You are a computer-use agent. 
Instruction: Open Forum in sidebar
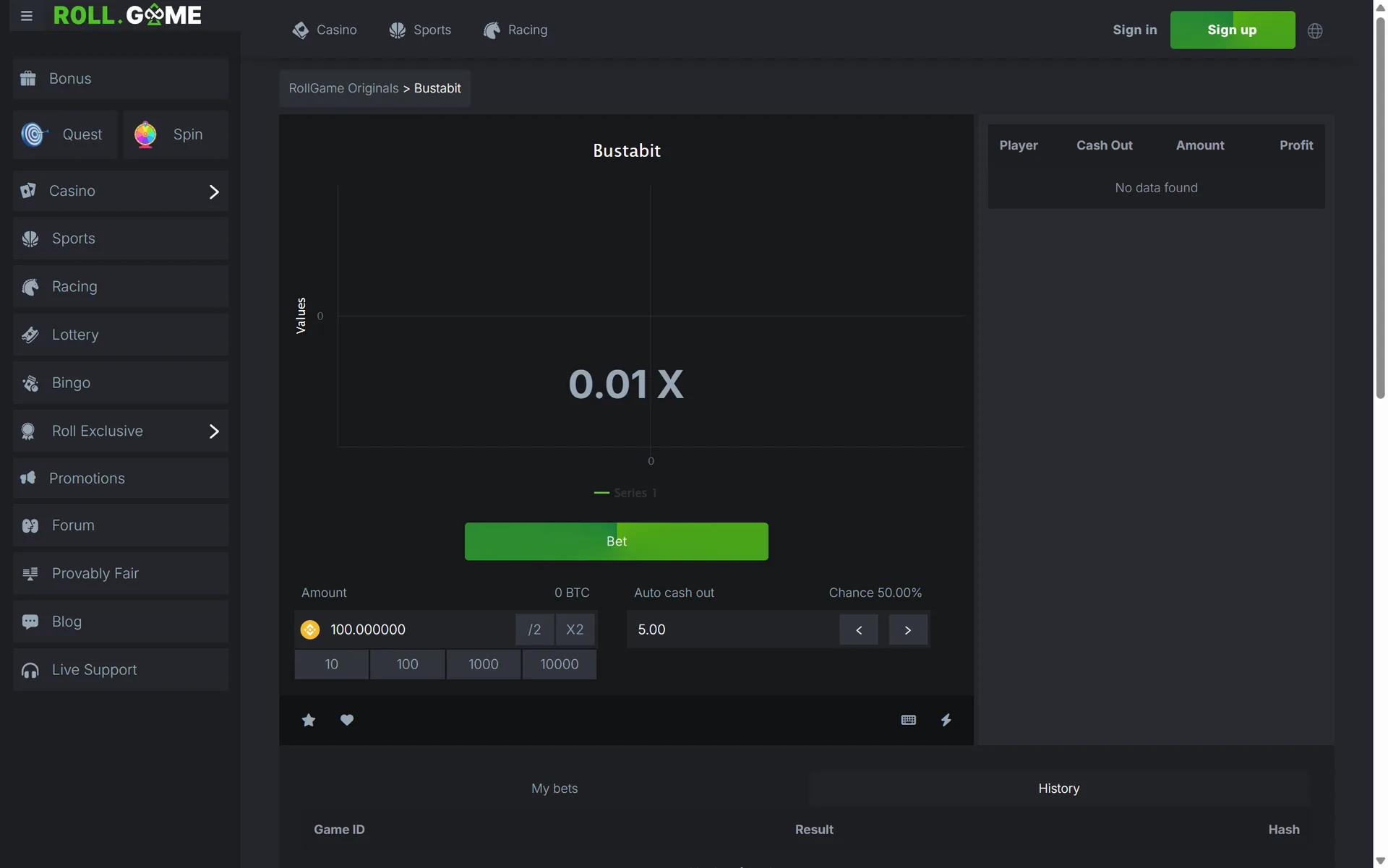[121, 525]
